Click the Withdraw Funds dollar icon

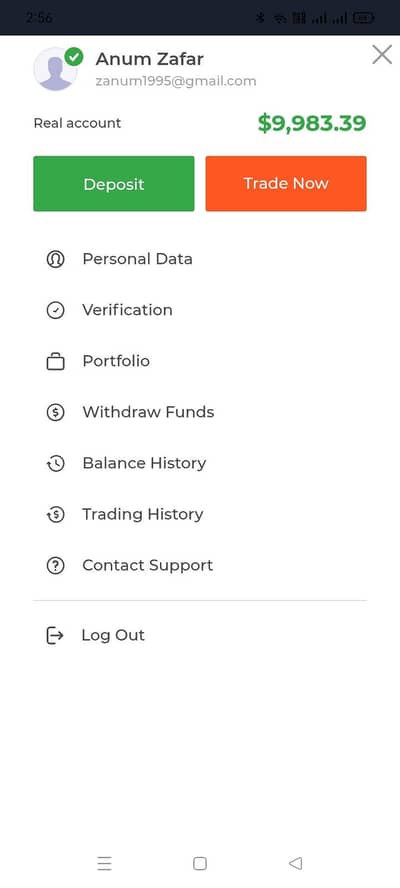click(56, 412)
